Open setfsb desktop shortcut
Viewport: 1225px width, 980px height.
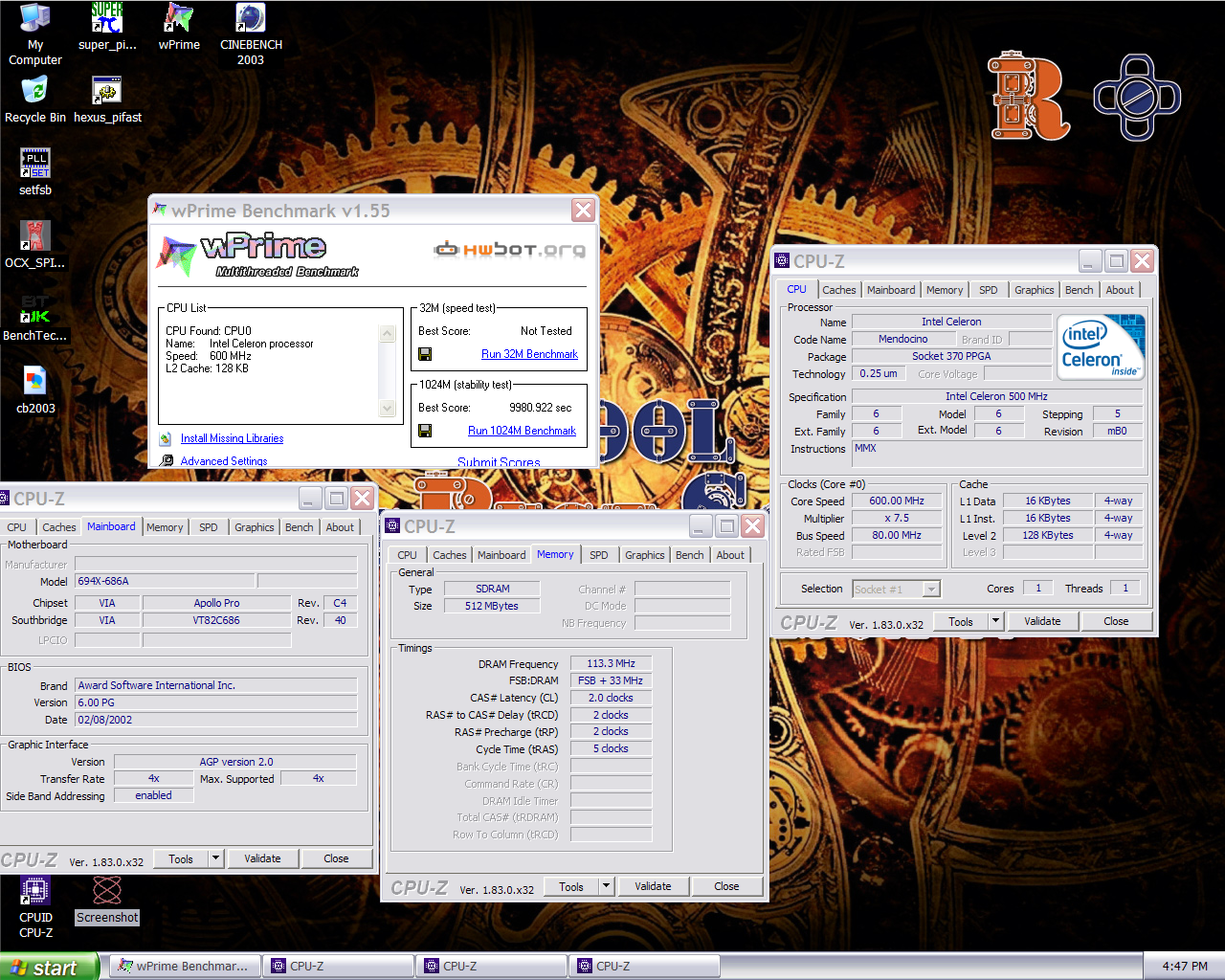35,172
